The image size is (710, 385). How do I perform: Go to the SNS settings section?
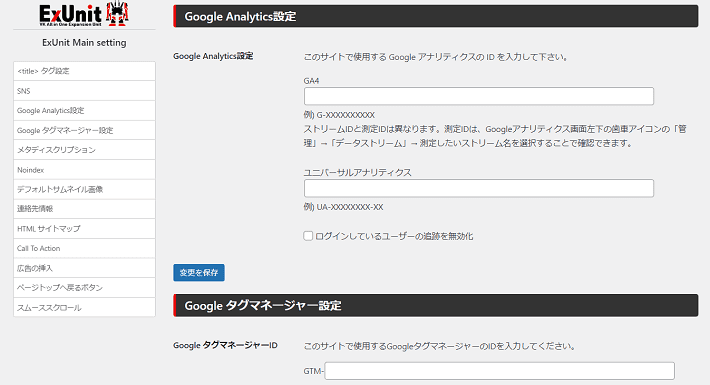click(84, 91)
